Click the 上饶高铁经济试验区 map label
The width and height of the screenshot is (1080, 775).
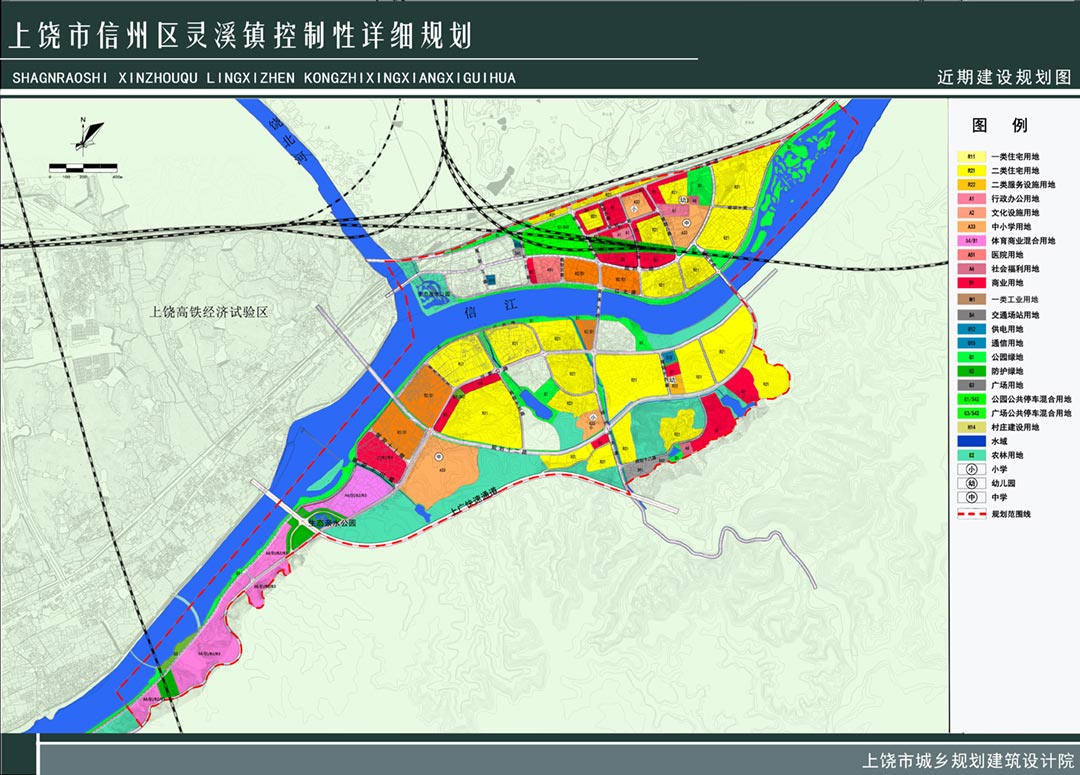pos(210,311)
